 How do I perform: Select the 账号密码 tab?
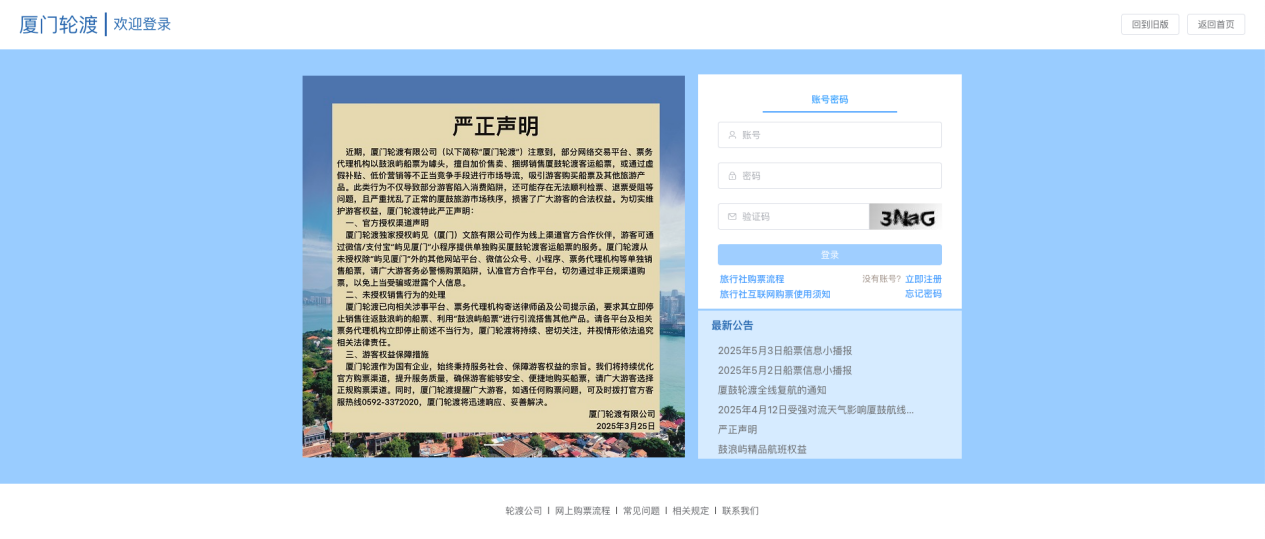coord(829,100)
